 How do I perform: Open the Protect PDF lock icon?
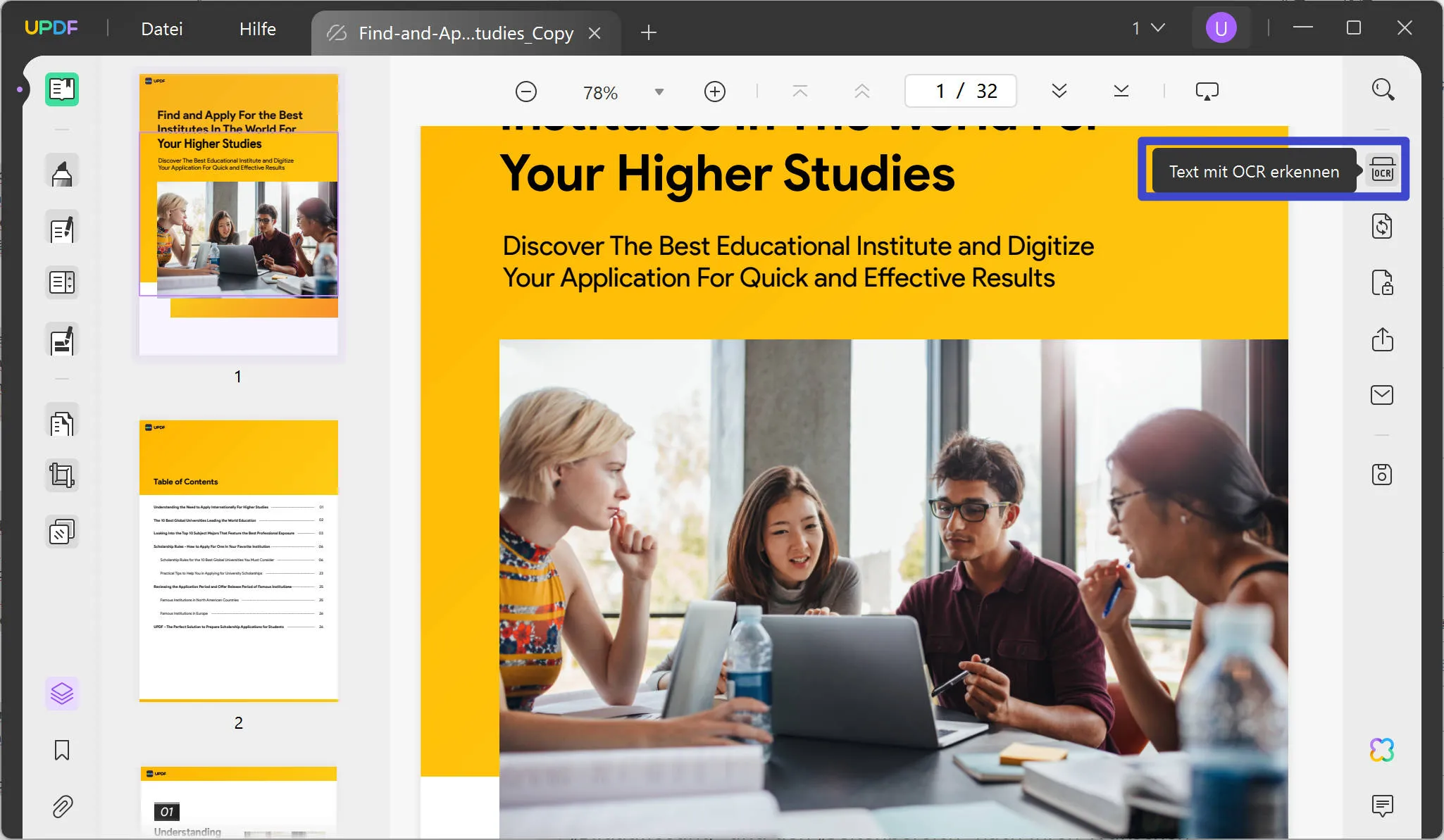(x=1382, y=283)
